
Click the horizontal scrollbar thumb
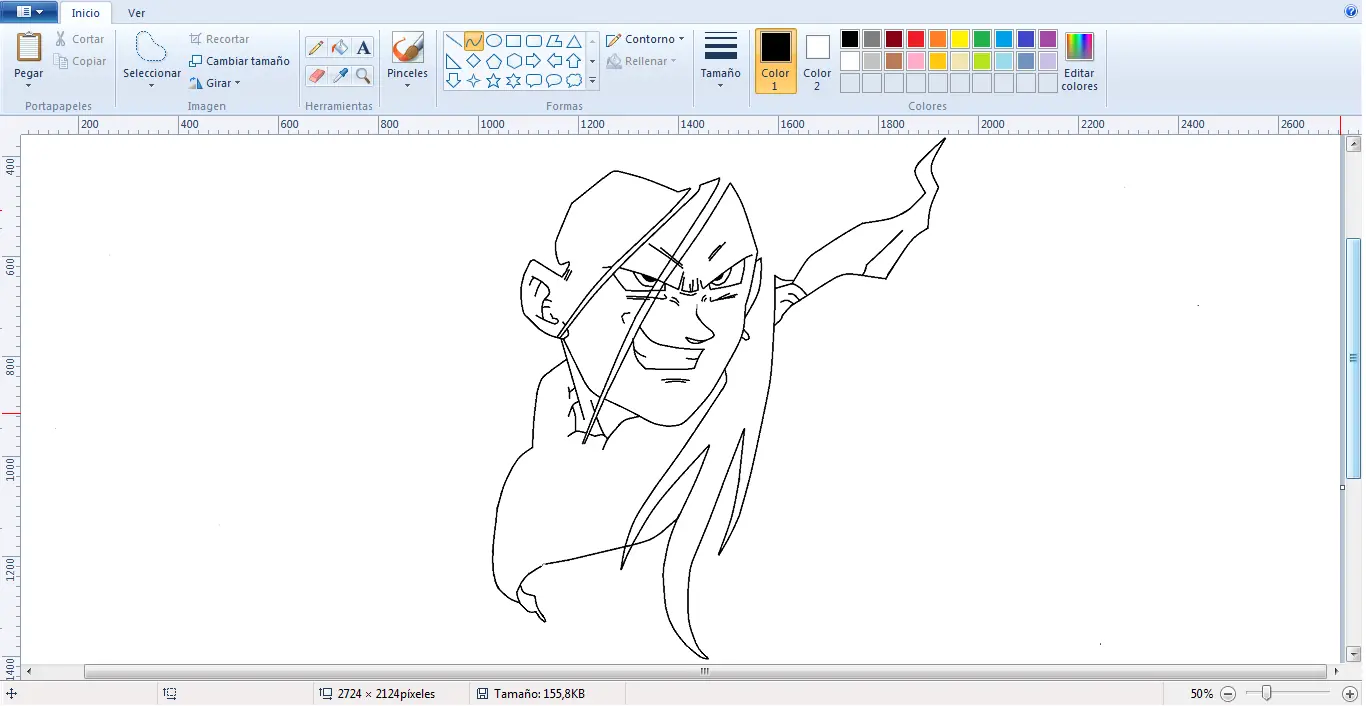[x=704, y=671]
